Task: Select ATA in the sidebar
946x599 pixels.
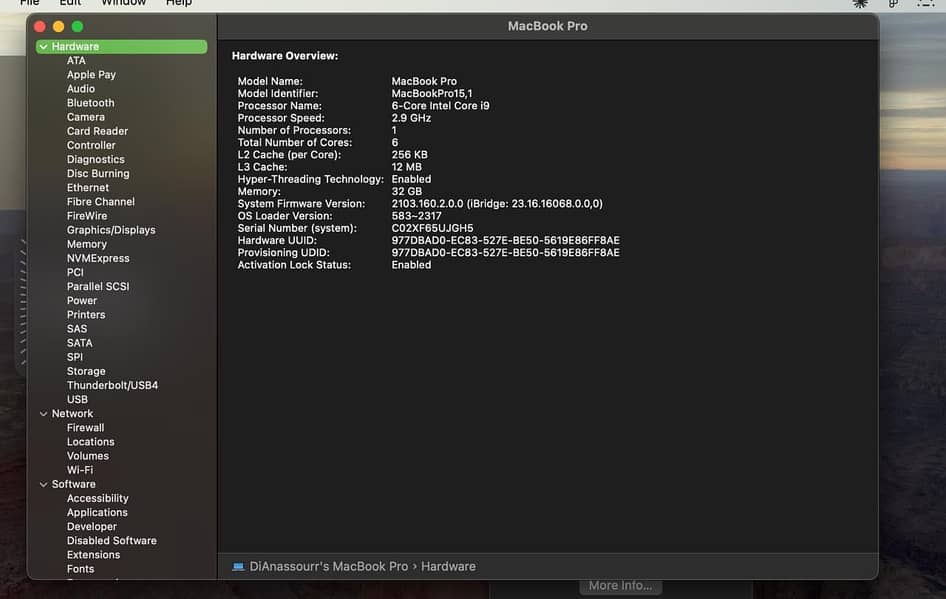Action: pos(76,60)
